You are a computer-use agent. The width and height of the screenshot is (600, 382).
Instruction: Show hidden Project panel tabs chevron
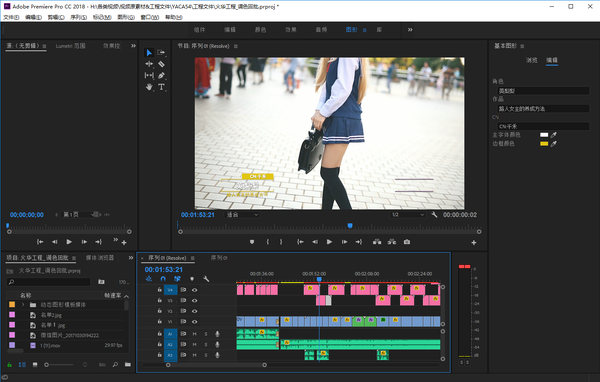click(131, 258)
